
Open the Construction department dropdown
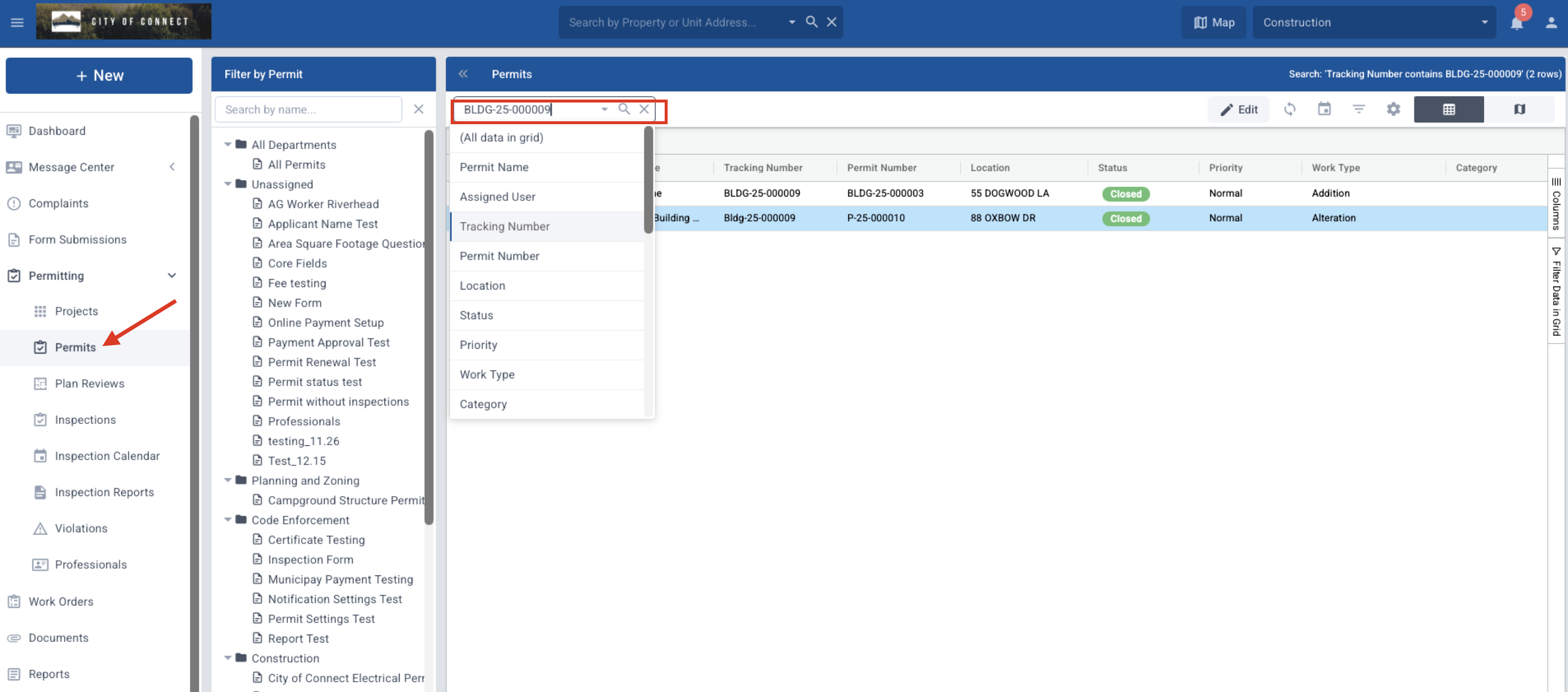point(1374,23)
